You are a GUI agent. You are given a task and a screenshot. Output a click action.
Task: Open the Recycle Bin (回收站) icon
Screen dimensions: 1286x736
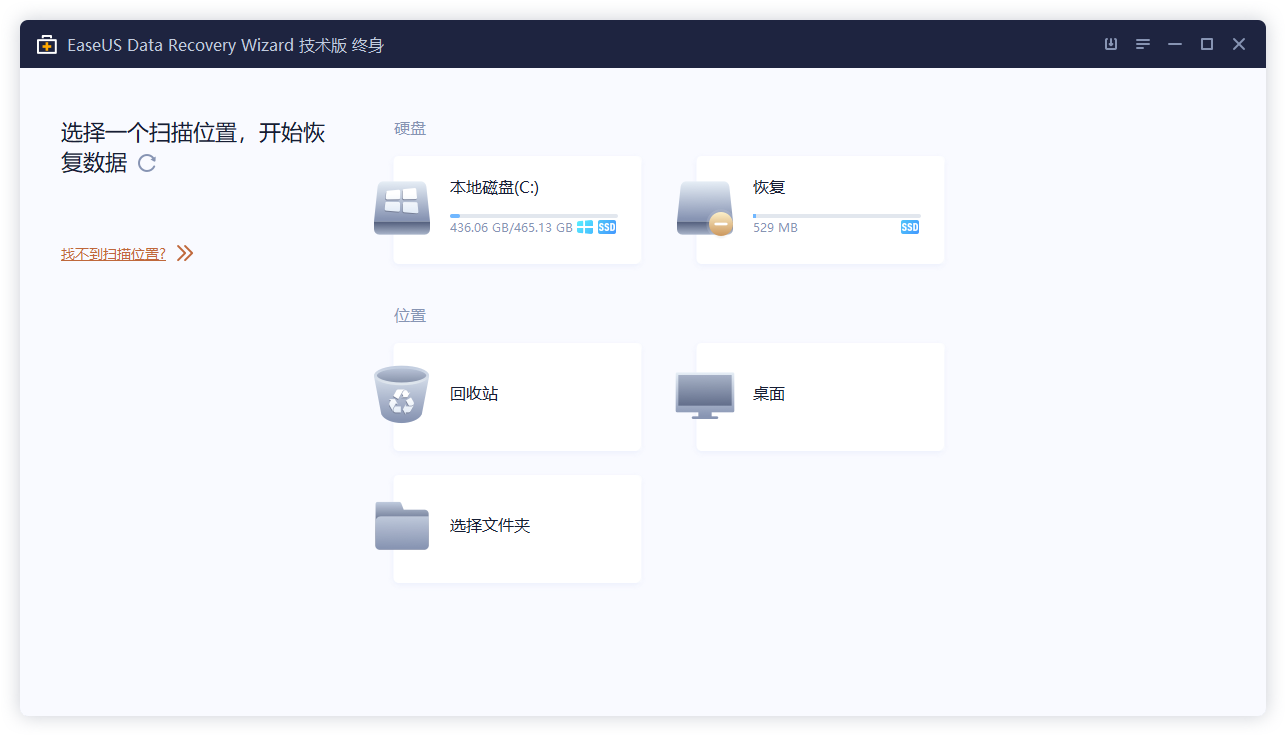[x=401, y=396]
